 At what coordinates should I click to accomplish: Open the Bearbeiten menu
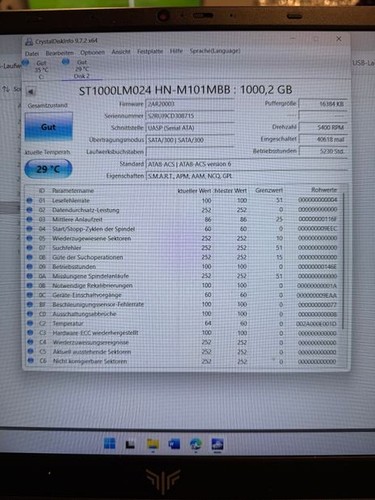(x=60, y=53)
